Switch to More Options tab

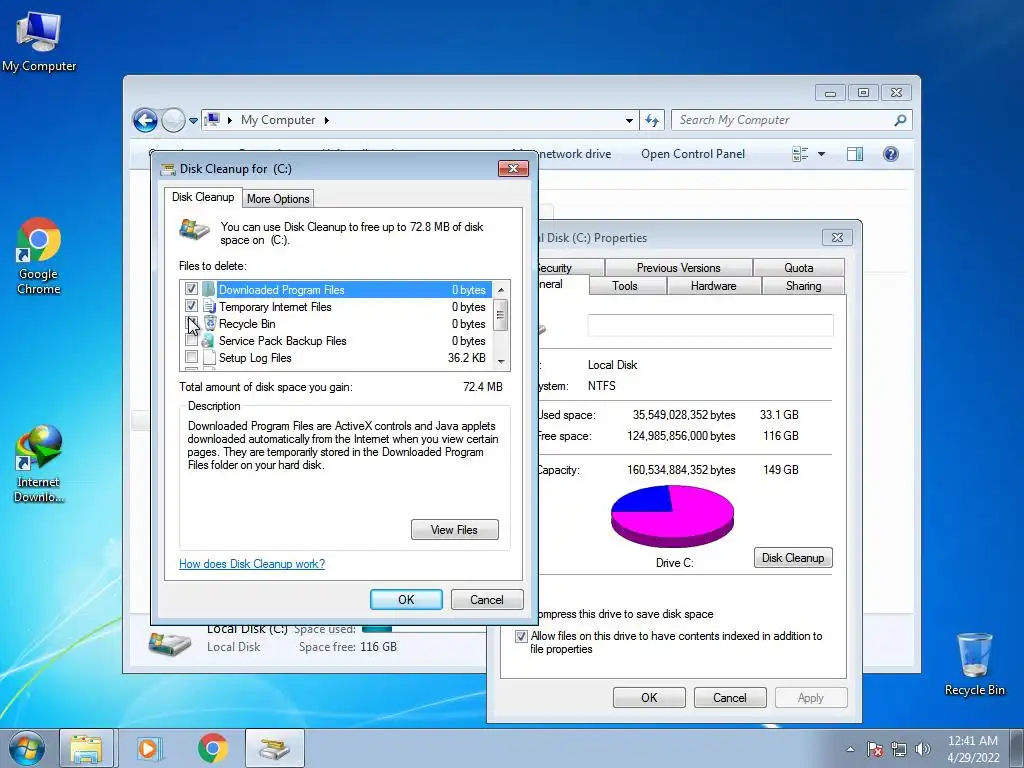click(278, 199)
